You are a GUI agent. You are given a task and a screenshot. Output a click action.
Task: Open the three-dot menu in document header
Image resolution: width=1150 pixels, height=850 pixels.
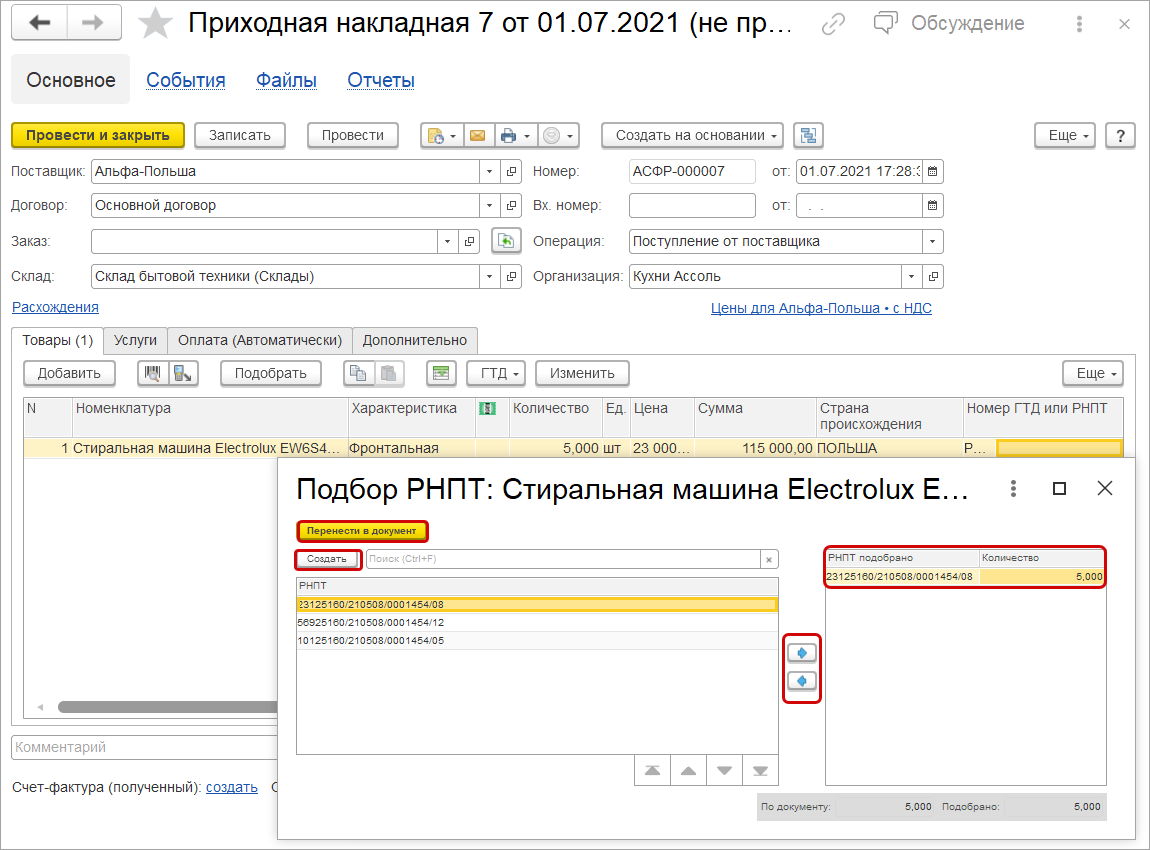tap(1079, 23)
